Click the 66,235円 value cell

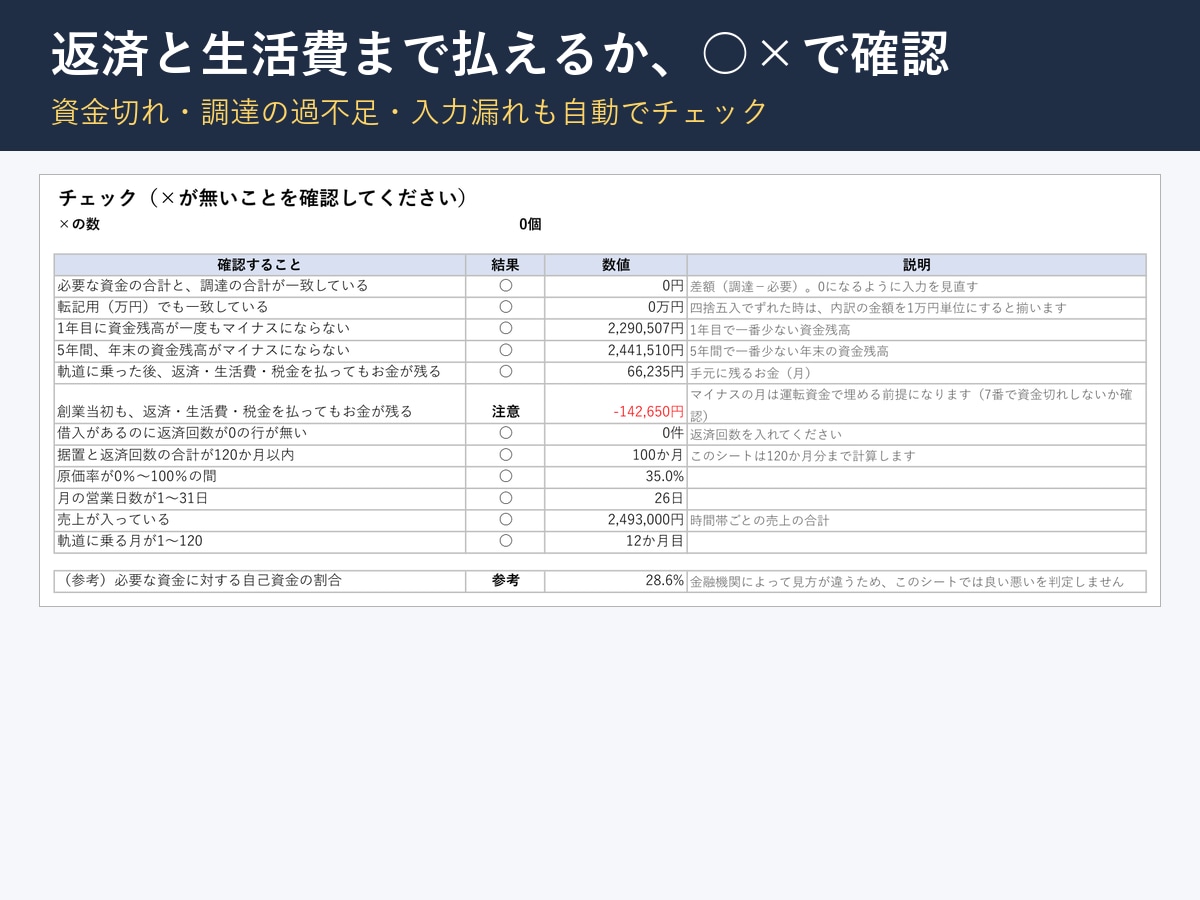point(616,372)
